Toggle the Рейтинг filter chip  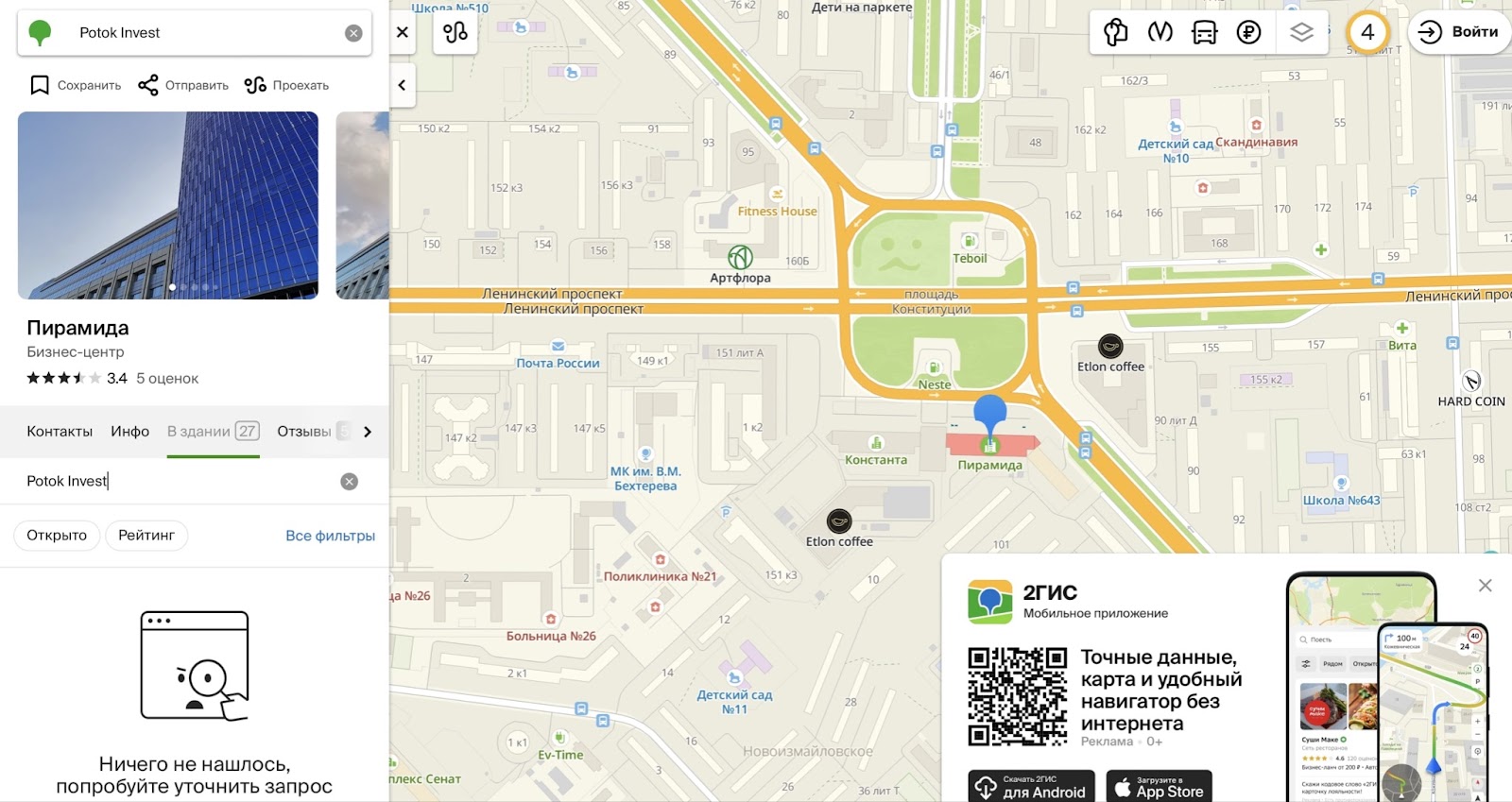146,536
